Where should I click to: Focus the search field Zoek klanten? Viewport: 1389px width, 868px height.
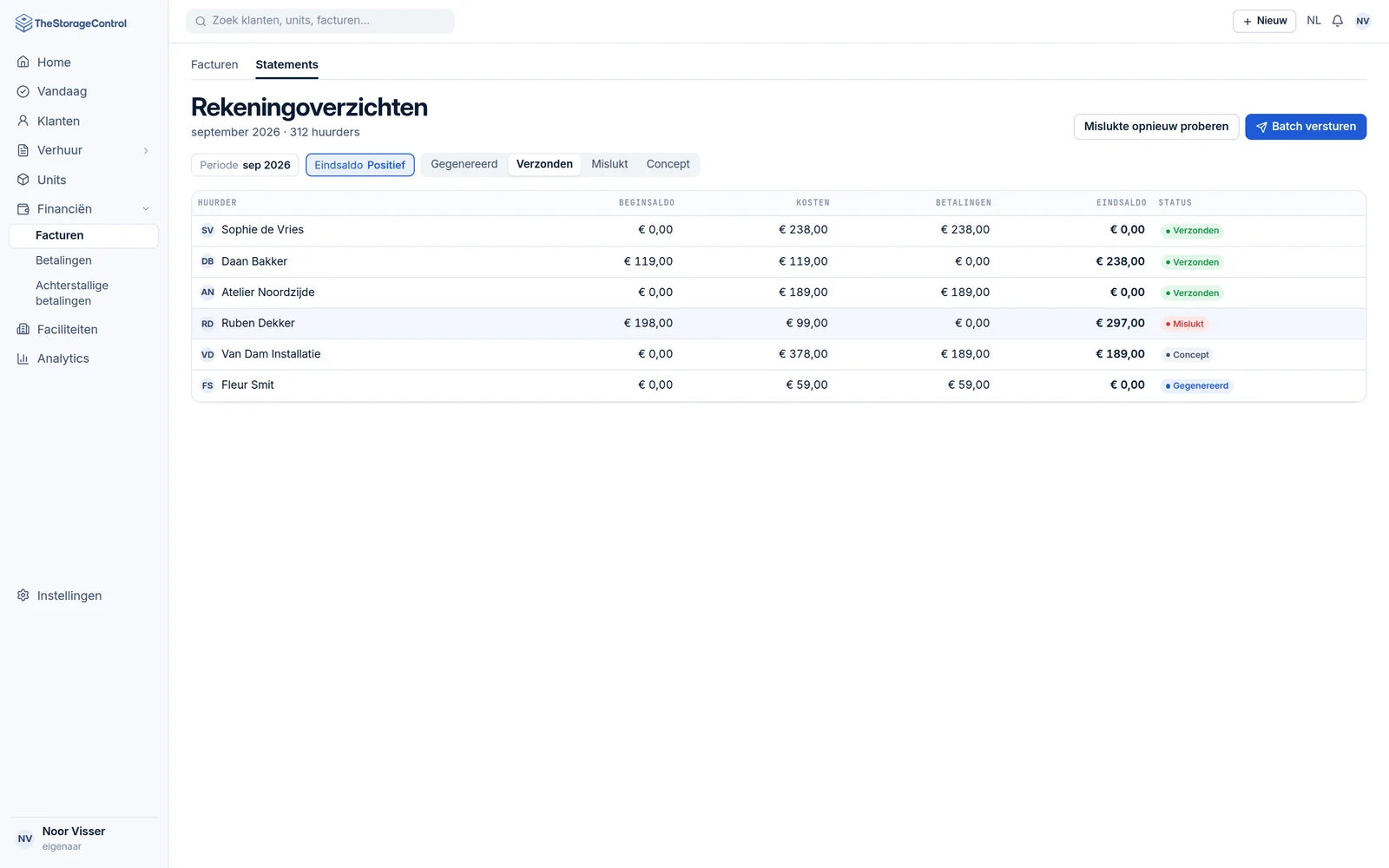pyautogui.click(x=320, y=21)
